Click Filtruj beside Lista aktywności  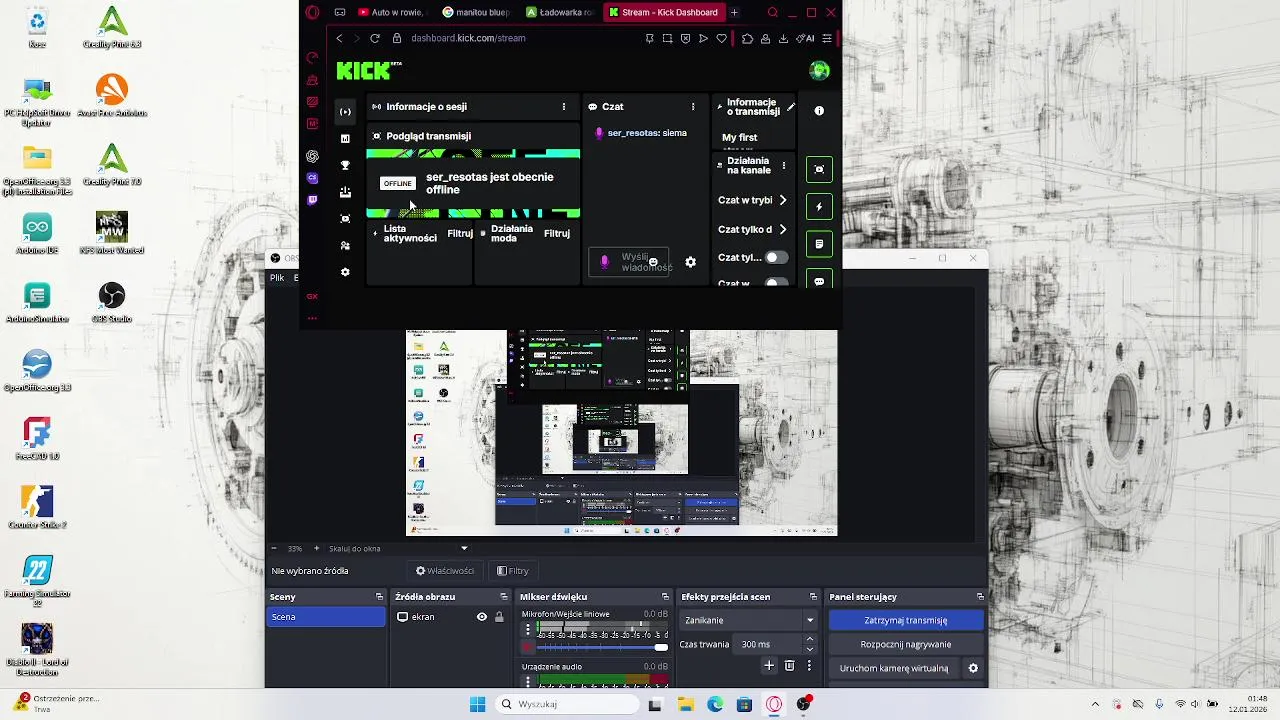460,233
